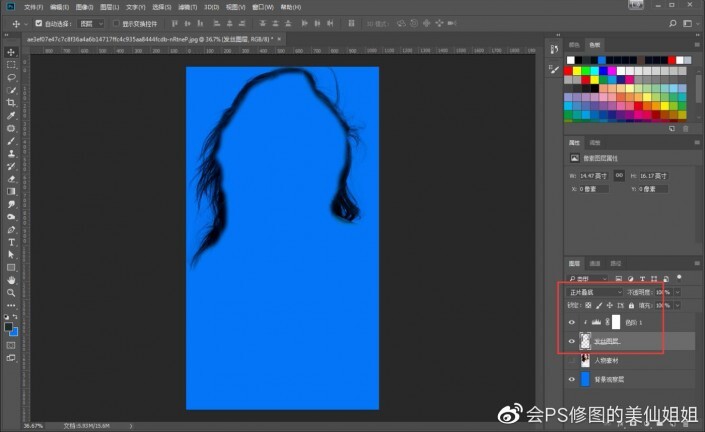Select the Horizontal Type tool
Image resolution: width=705 pixels, height=432 pixels.
click(x=11, y=242)
